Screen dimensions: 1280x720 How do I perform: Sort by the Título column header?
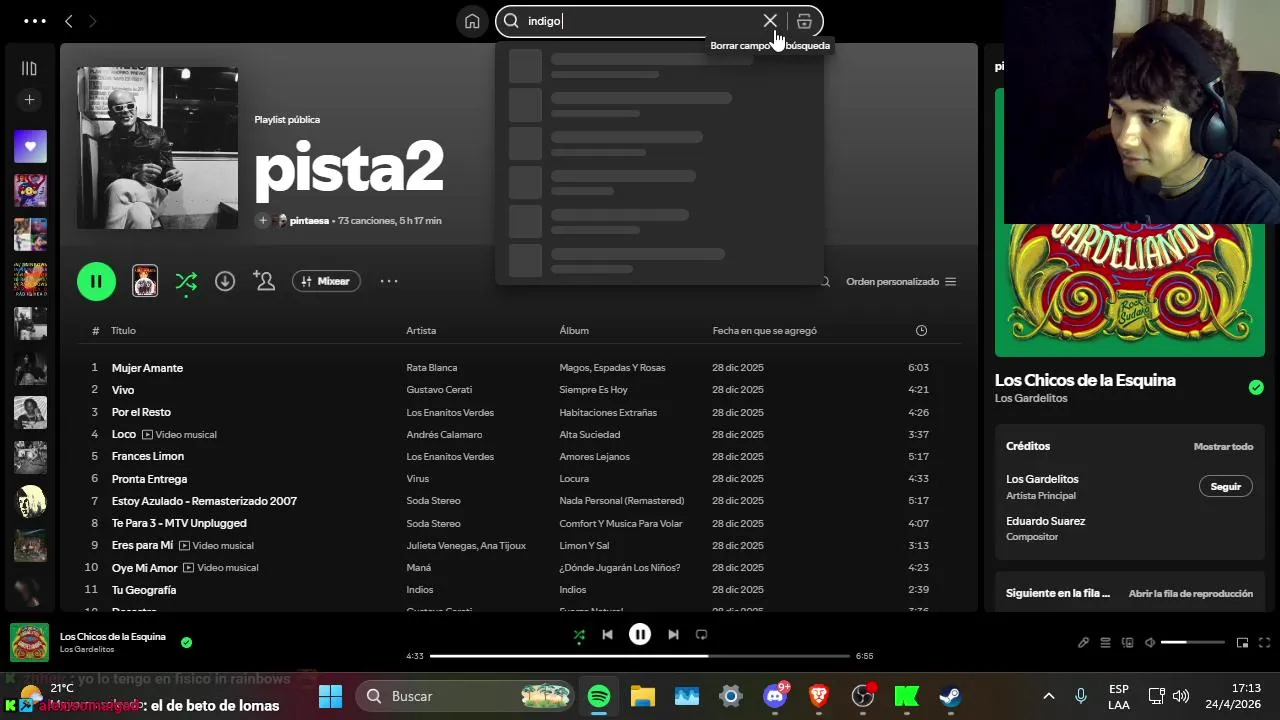pos(123,331)
